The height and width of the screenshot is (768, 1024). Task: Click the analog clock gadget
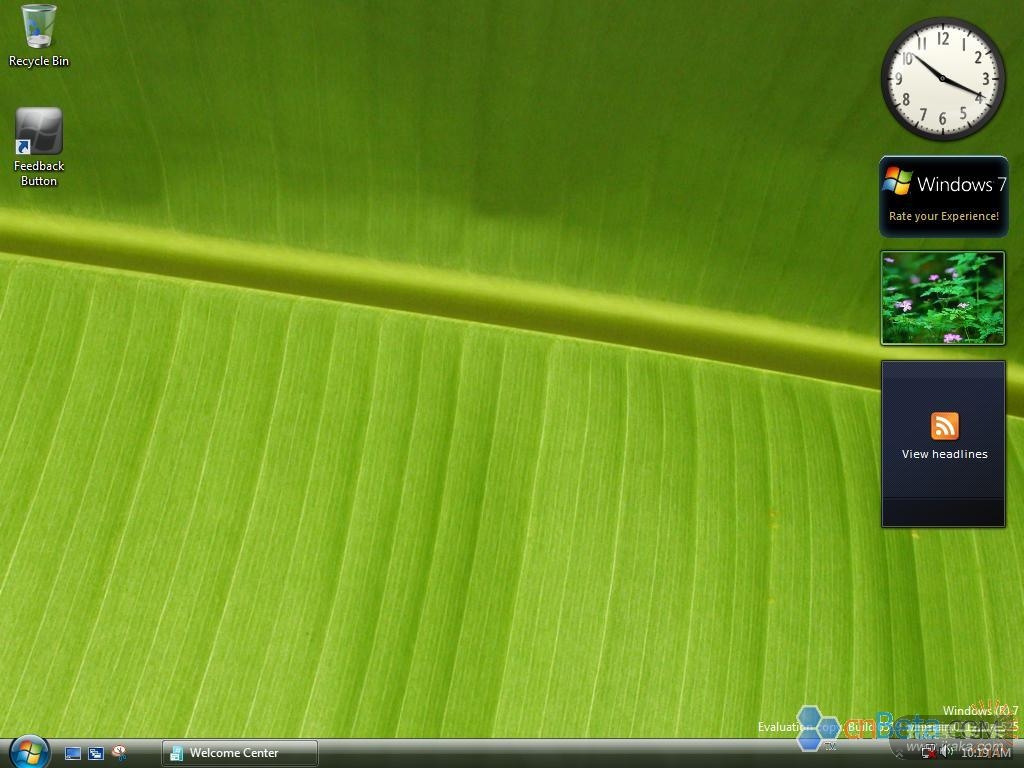(942, 78)
